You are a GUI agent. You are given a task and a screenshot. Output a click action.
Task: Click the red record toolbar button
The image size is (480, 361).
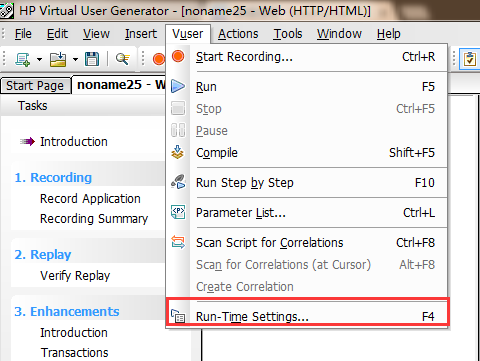(159, 59)
